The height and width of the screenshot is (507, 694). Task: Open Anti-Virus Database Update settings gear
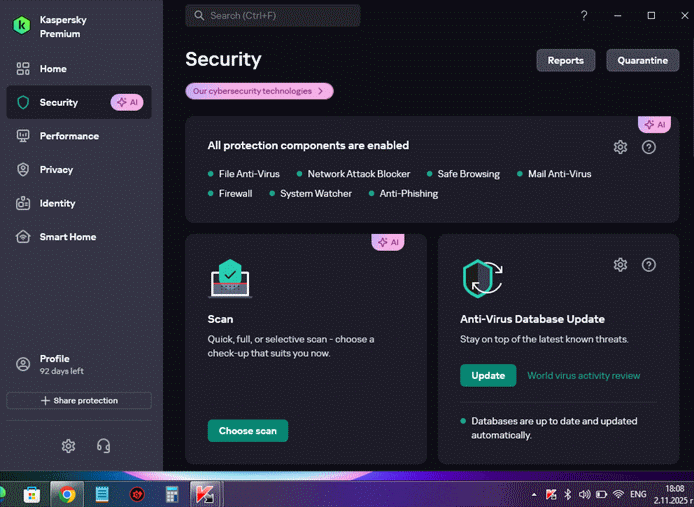(620, 265)
